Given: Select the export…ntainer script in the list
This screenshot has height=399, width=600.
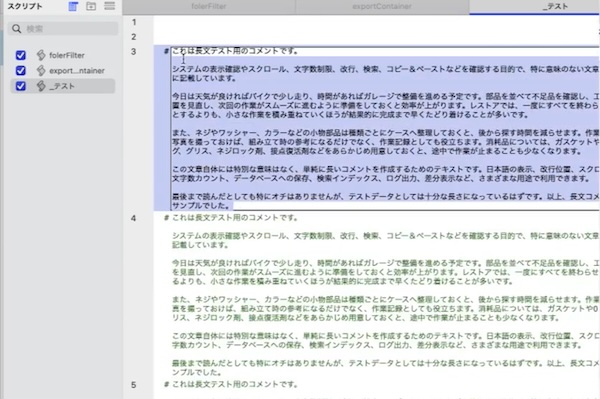Looking at the screenshot, I should click(x=63, y=70).
